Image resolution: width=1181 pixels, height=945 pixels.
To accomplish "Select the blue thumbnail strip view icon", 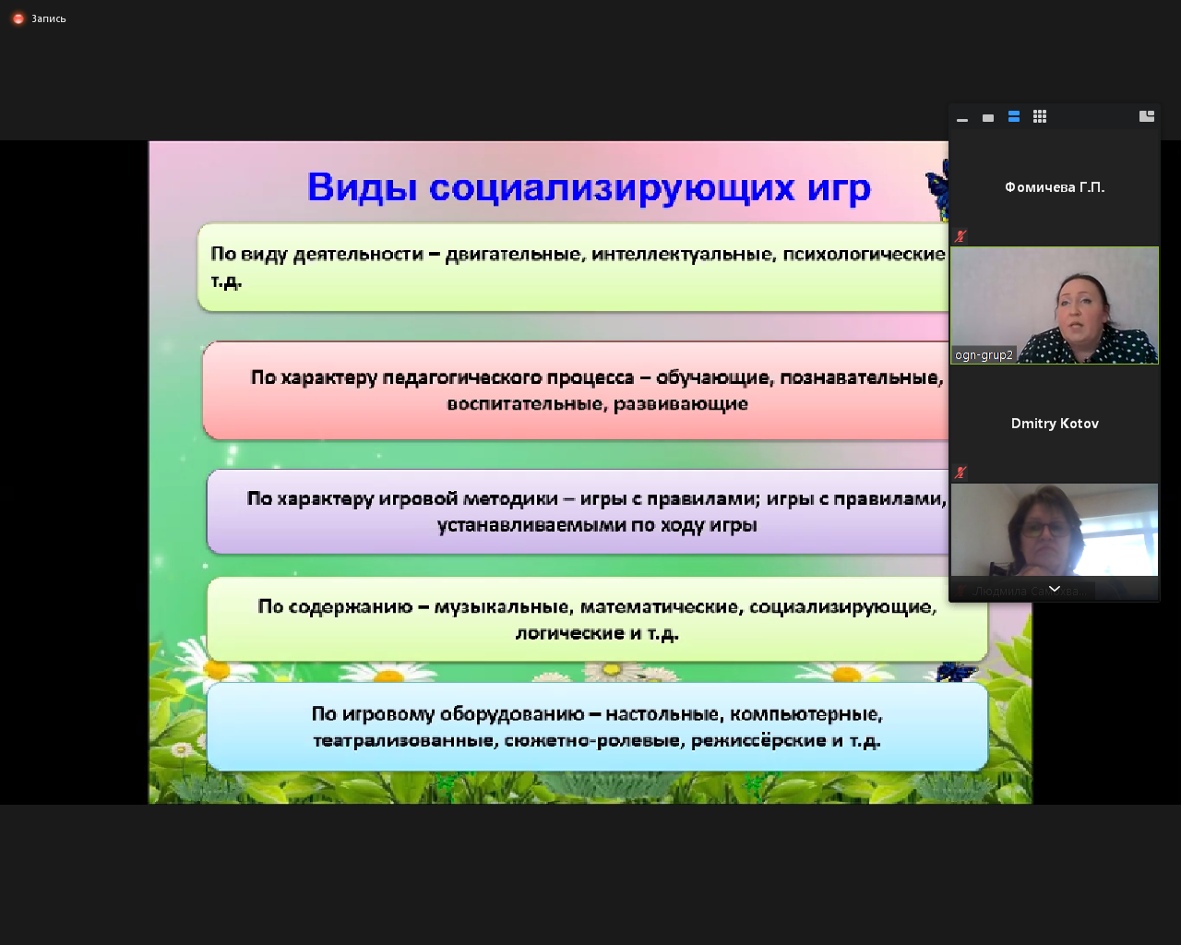I will [1014, 117].
